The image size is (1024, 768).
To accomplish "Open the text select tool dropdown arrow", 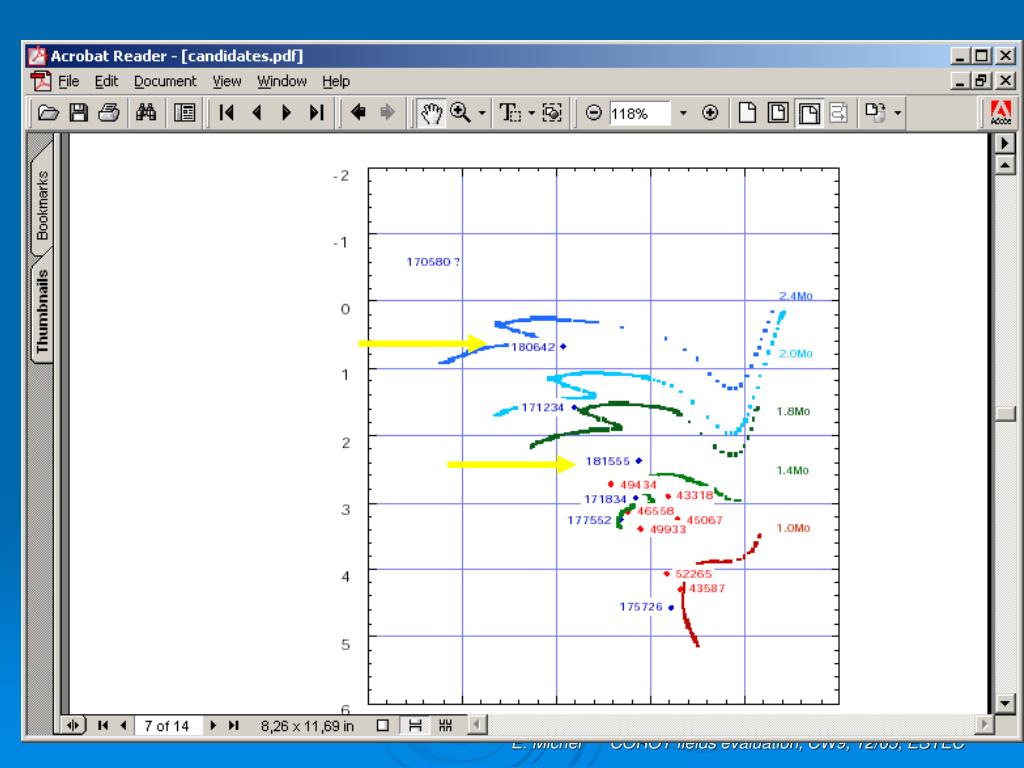I will (531, 113).
